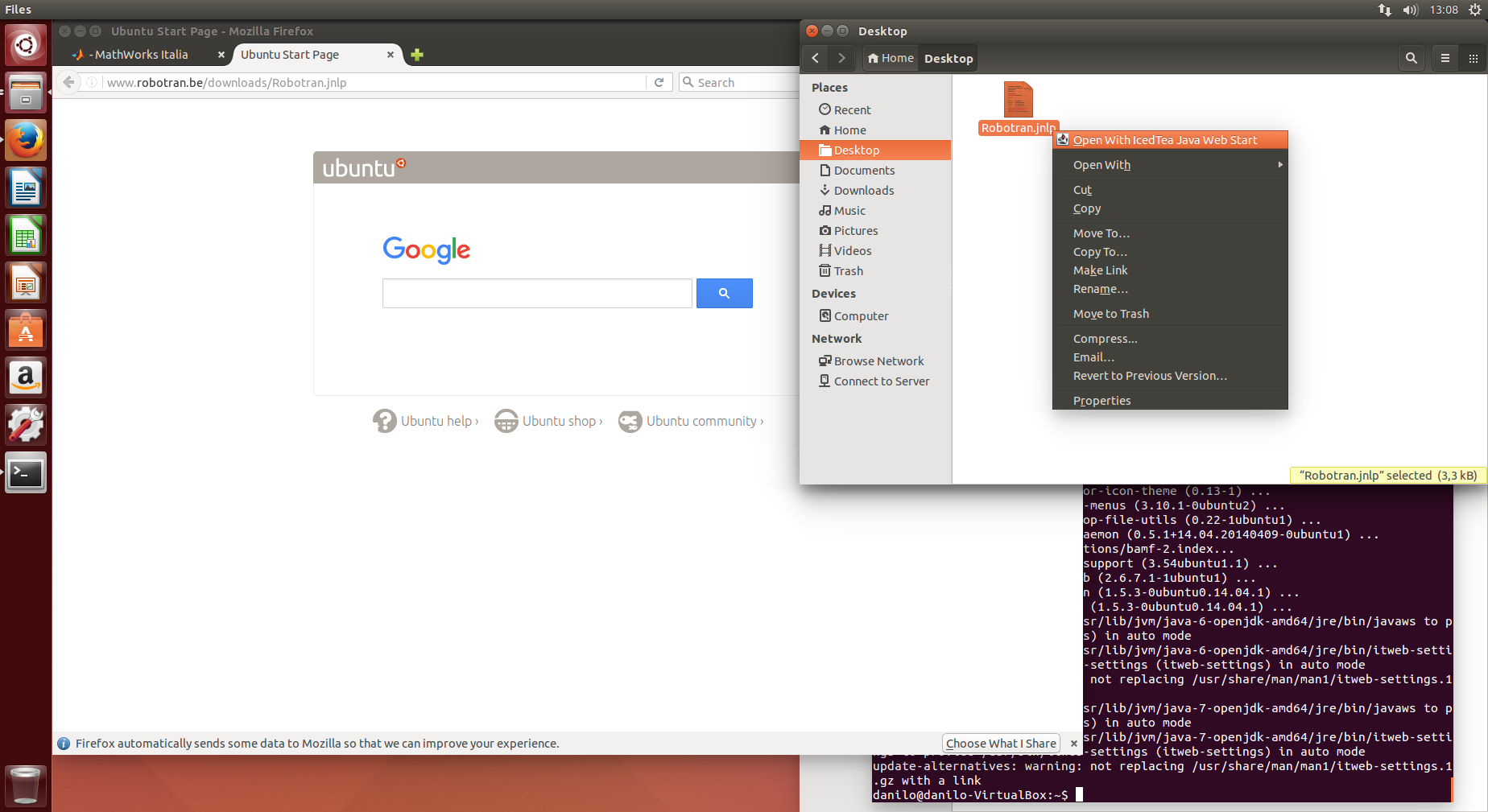
Task: Open the Trash icon in the launcher
Action: tap(26, 785)
